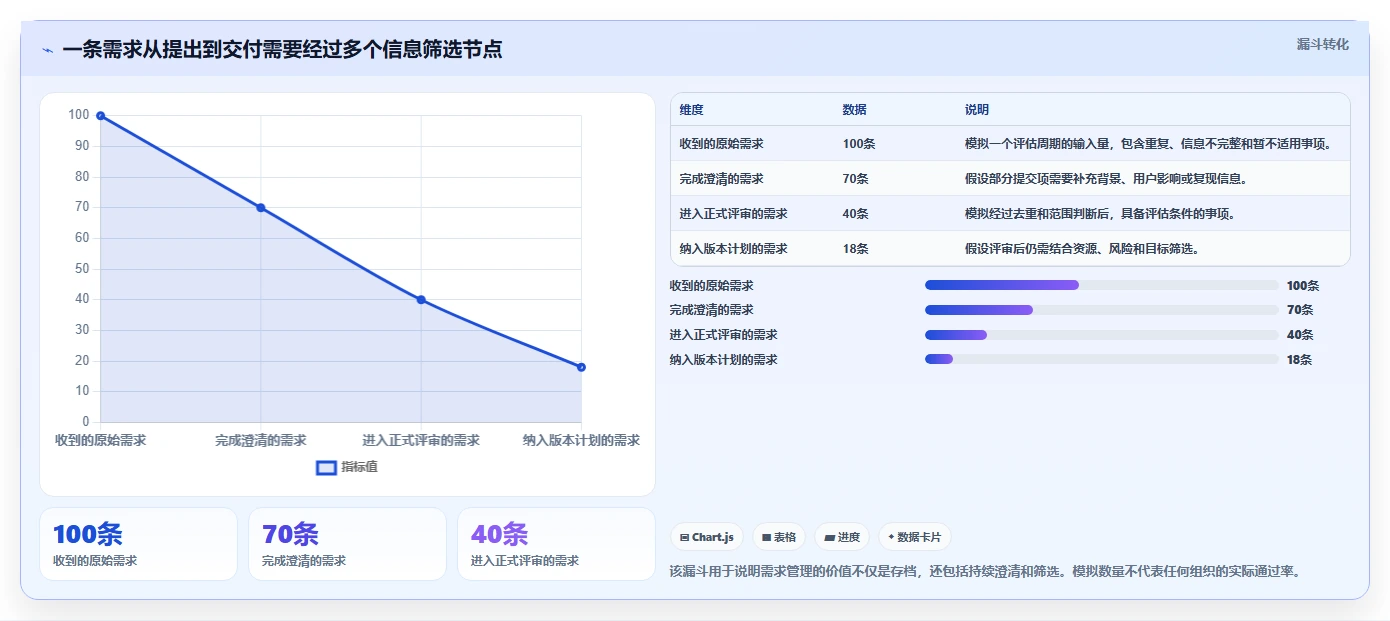Select the chart data point at value 18
1390x621 pixels.
(x=581, y=367)
